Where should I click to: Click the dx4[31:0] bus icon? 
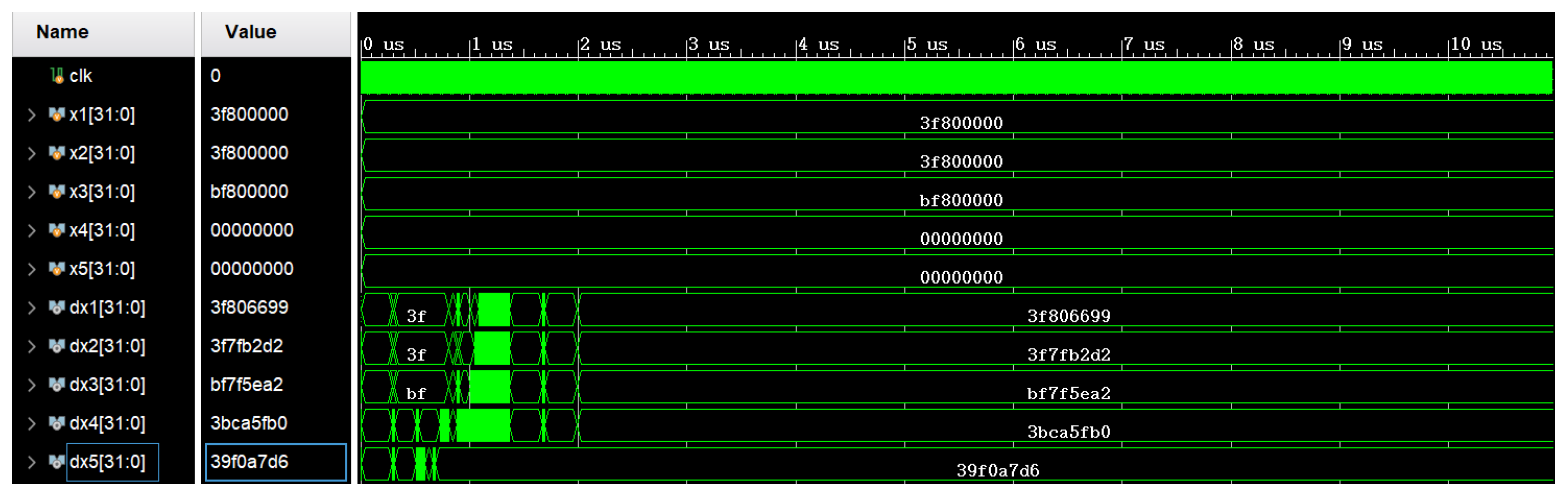(x=56, y=423)
